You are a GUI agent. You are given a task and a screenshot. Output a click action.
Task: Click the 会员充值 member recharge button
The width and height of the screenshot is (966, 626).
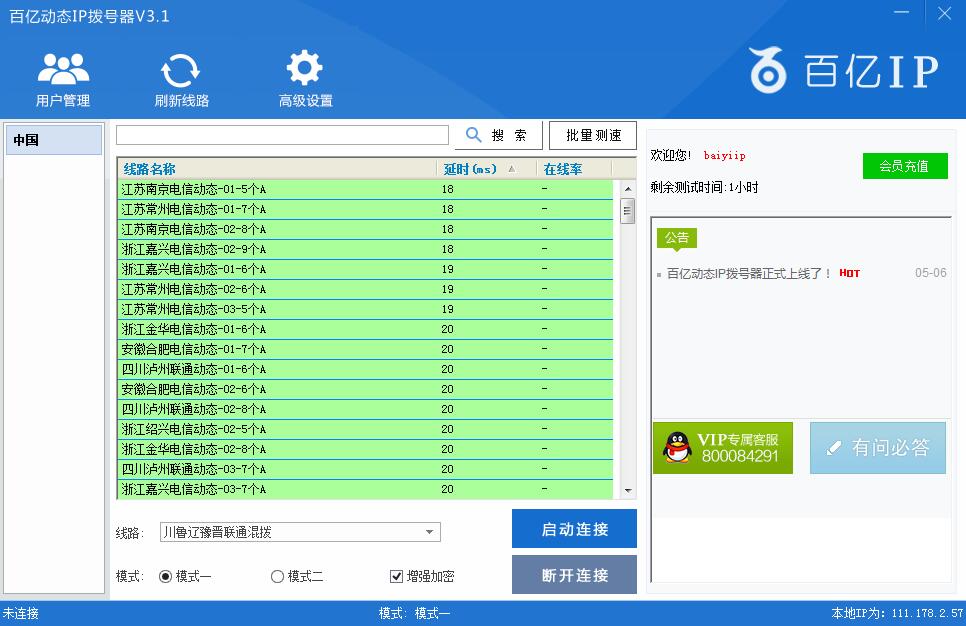coord(904,166)
